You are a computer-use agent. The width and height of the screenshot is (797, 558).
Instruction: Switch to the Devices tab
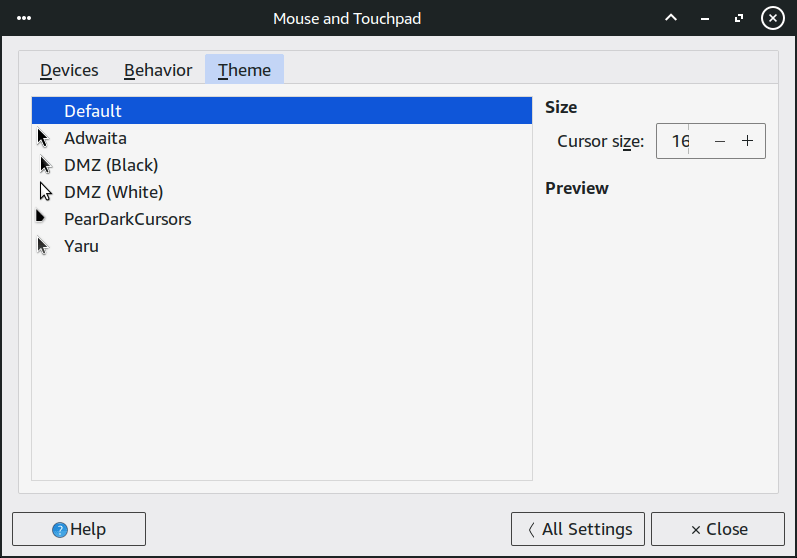click(x=69, y=70)
